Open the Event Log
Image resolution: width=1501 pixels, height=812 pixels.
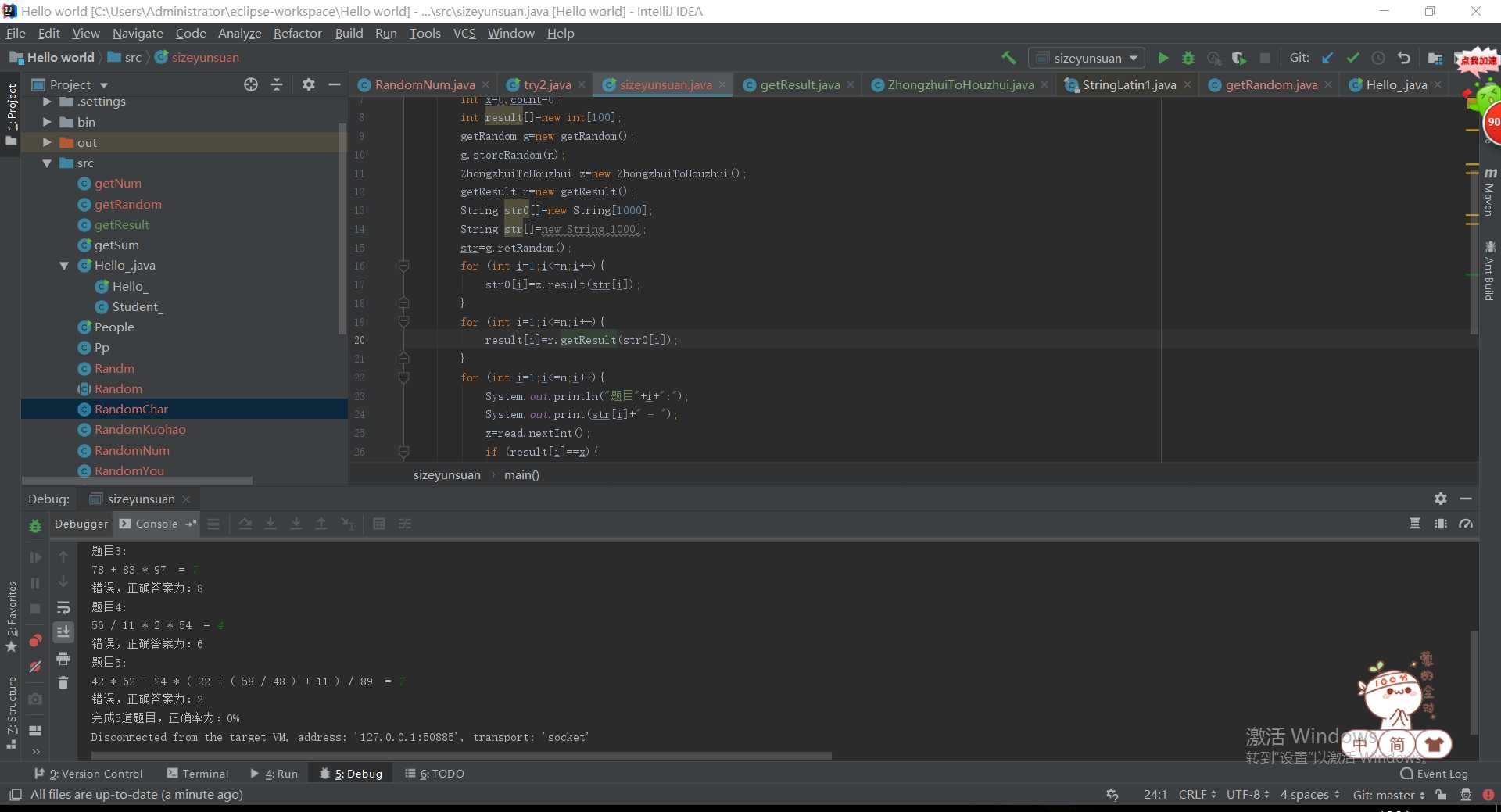pos(1435,774)
